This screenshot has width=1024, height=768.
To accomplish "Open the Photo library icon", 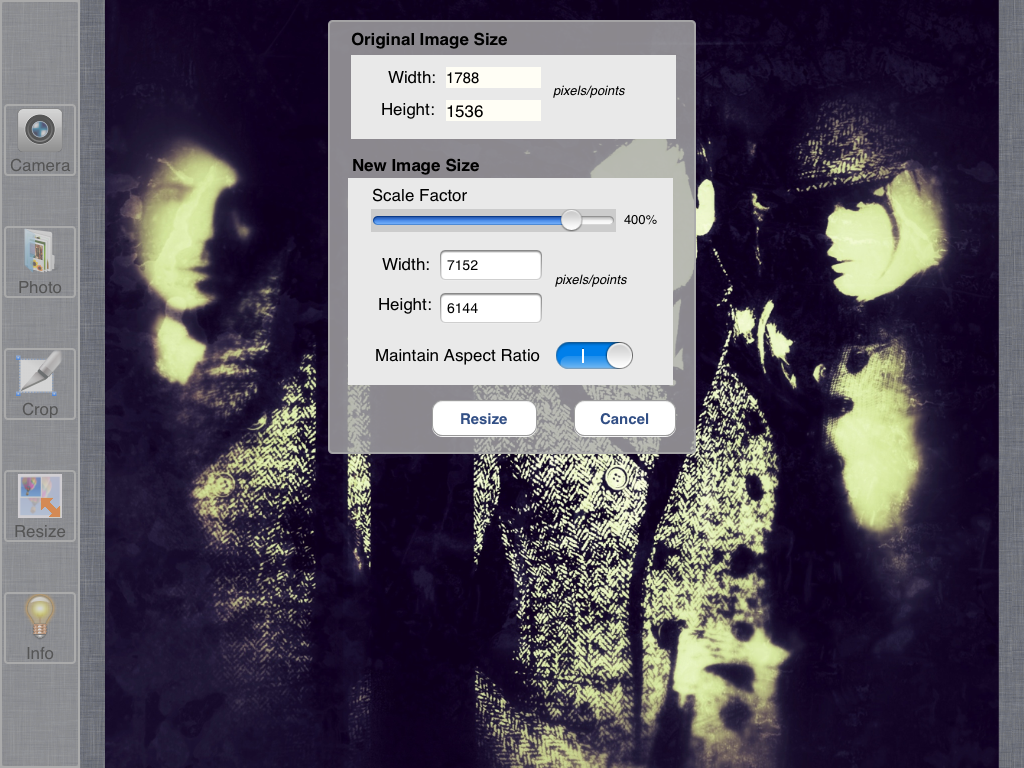I will (x=40, y=262).
